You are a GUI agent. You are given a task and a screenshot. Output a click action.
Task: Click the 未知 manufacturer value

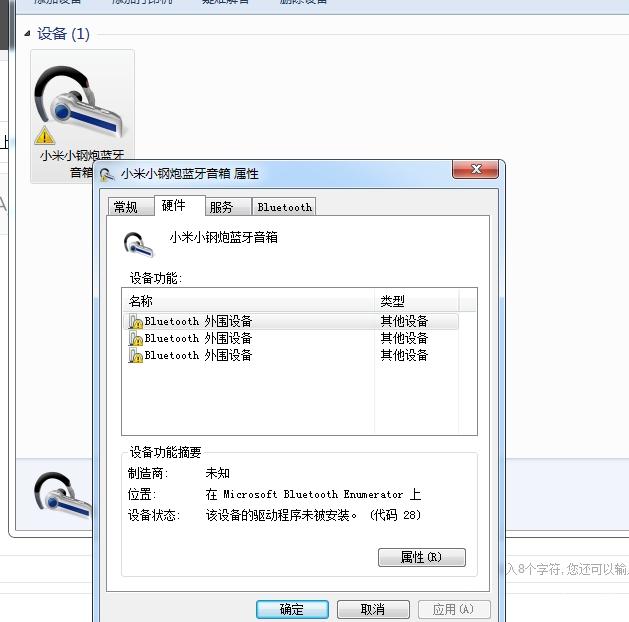click(x=217, y=473)
